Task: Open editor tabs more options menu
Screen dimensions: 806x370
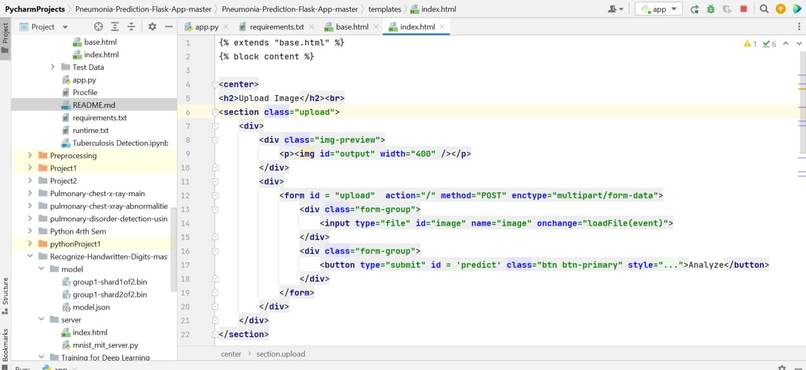Action: [x=799, y=27]
